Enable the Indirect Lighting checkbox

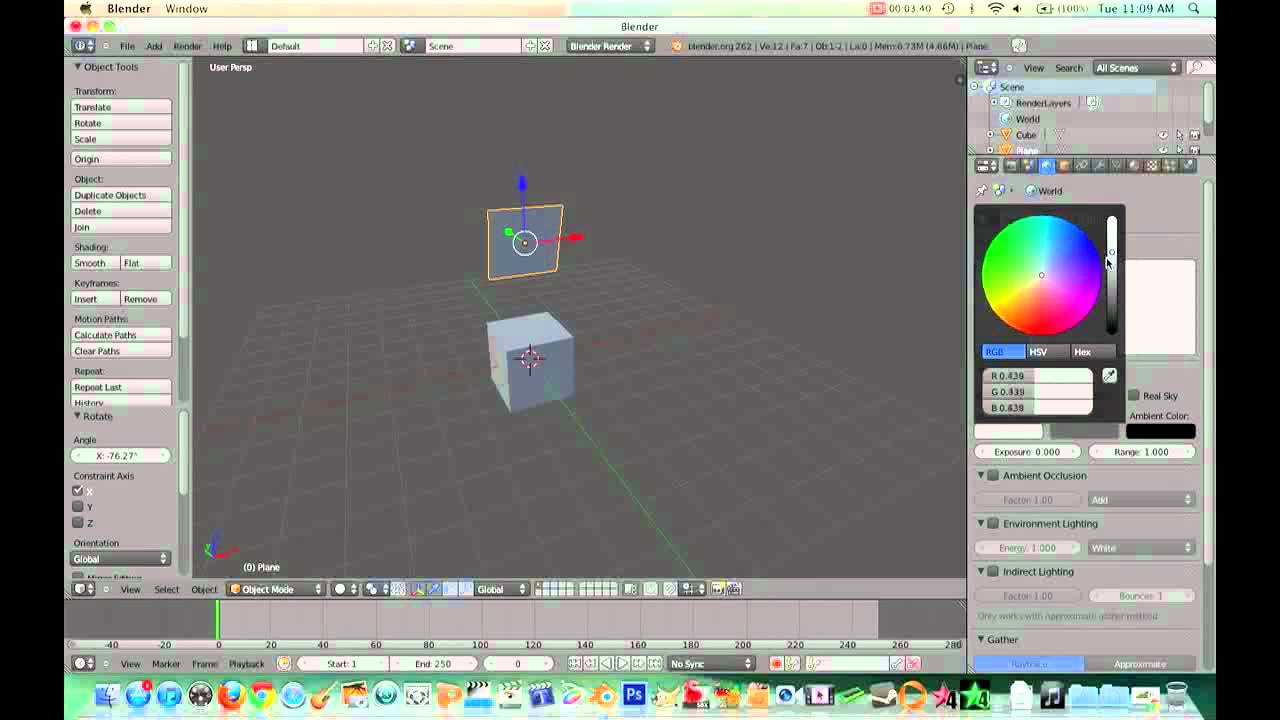993,571
